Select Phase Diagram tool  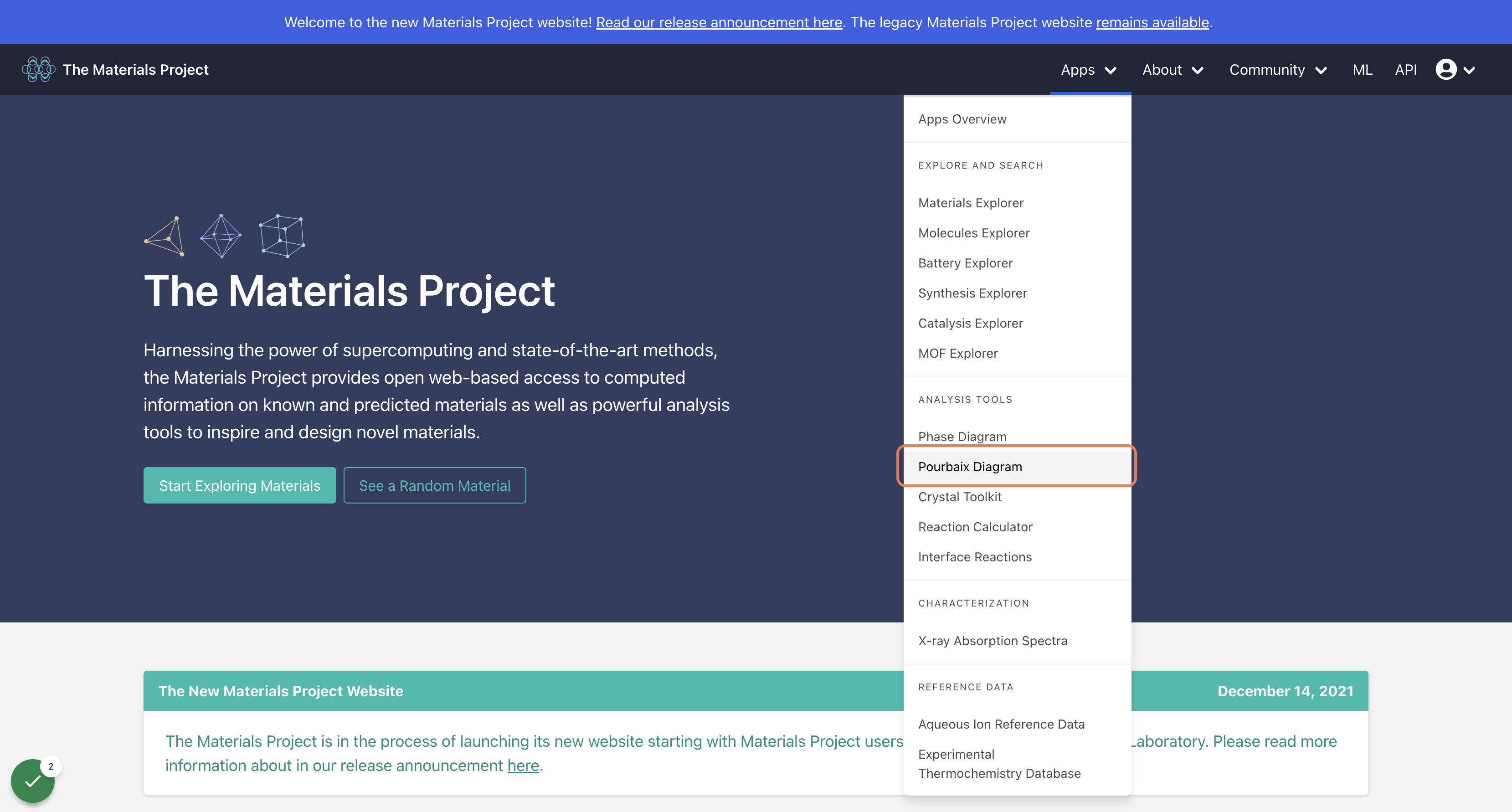pyautogui.click(x=1017, y=437)
